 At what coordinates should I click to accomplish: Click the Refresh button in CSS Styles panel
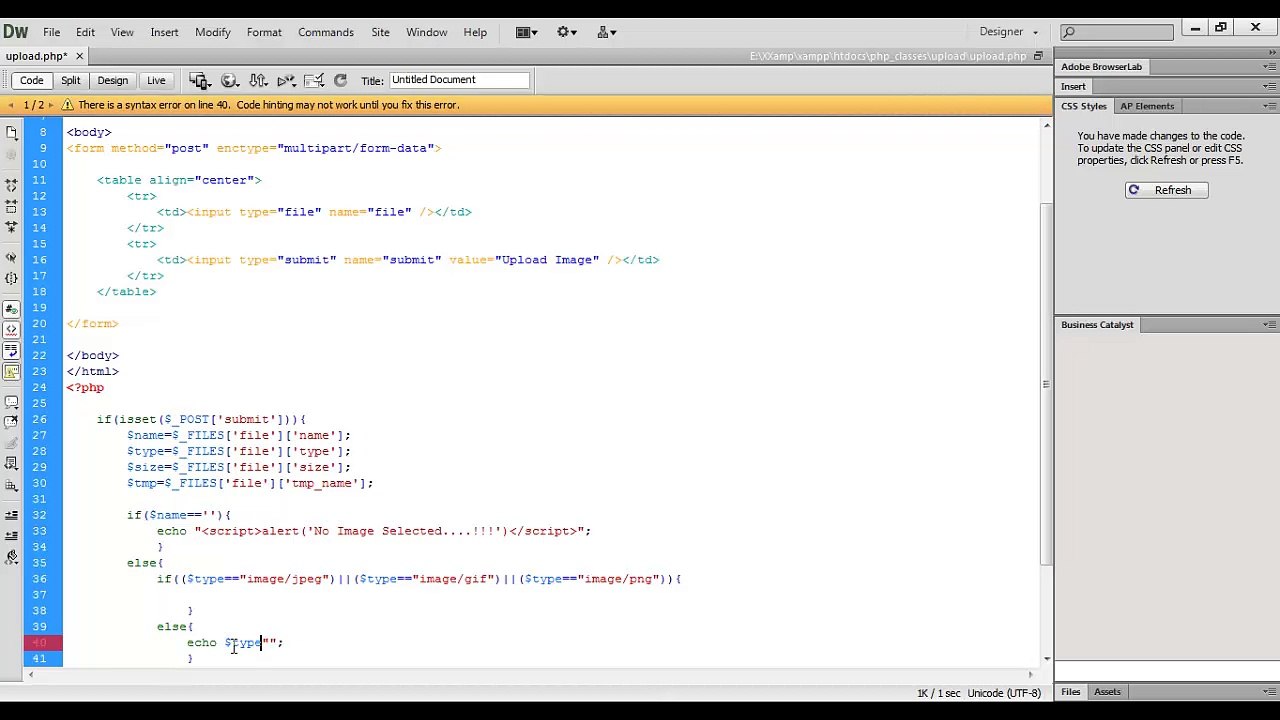point(1166,190)
